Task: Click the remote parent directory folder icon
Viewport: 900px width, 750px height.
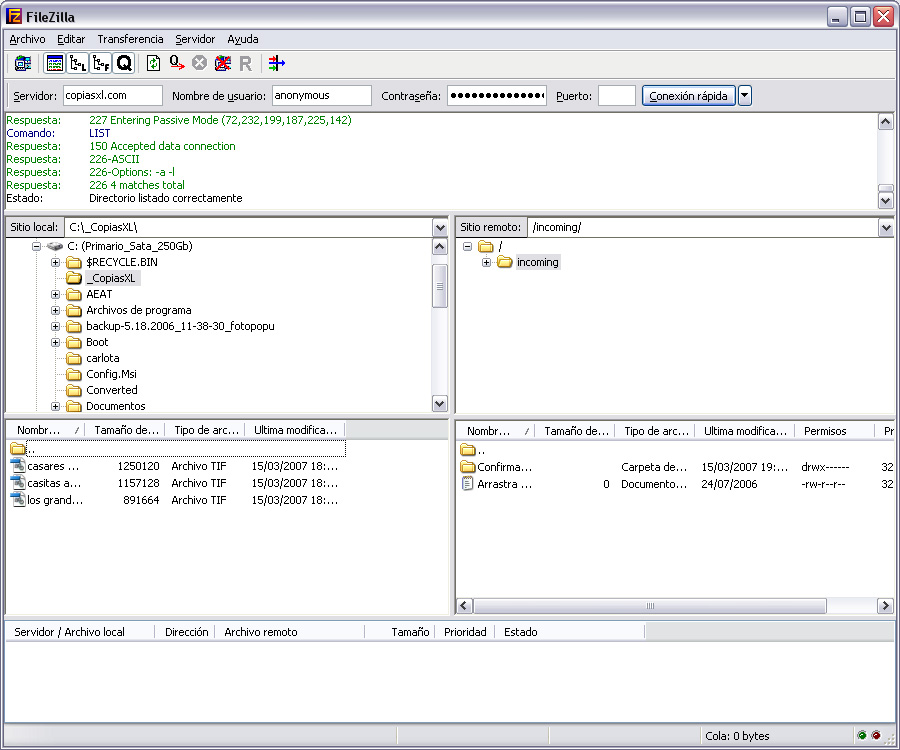Action: pyautogui.click(x=468, y=450)
